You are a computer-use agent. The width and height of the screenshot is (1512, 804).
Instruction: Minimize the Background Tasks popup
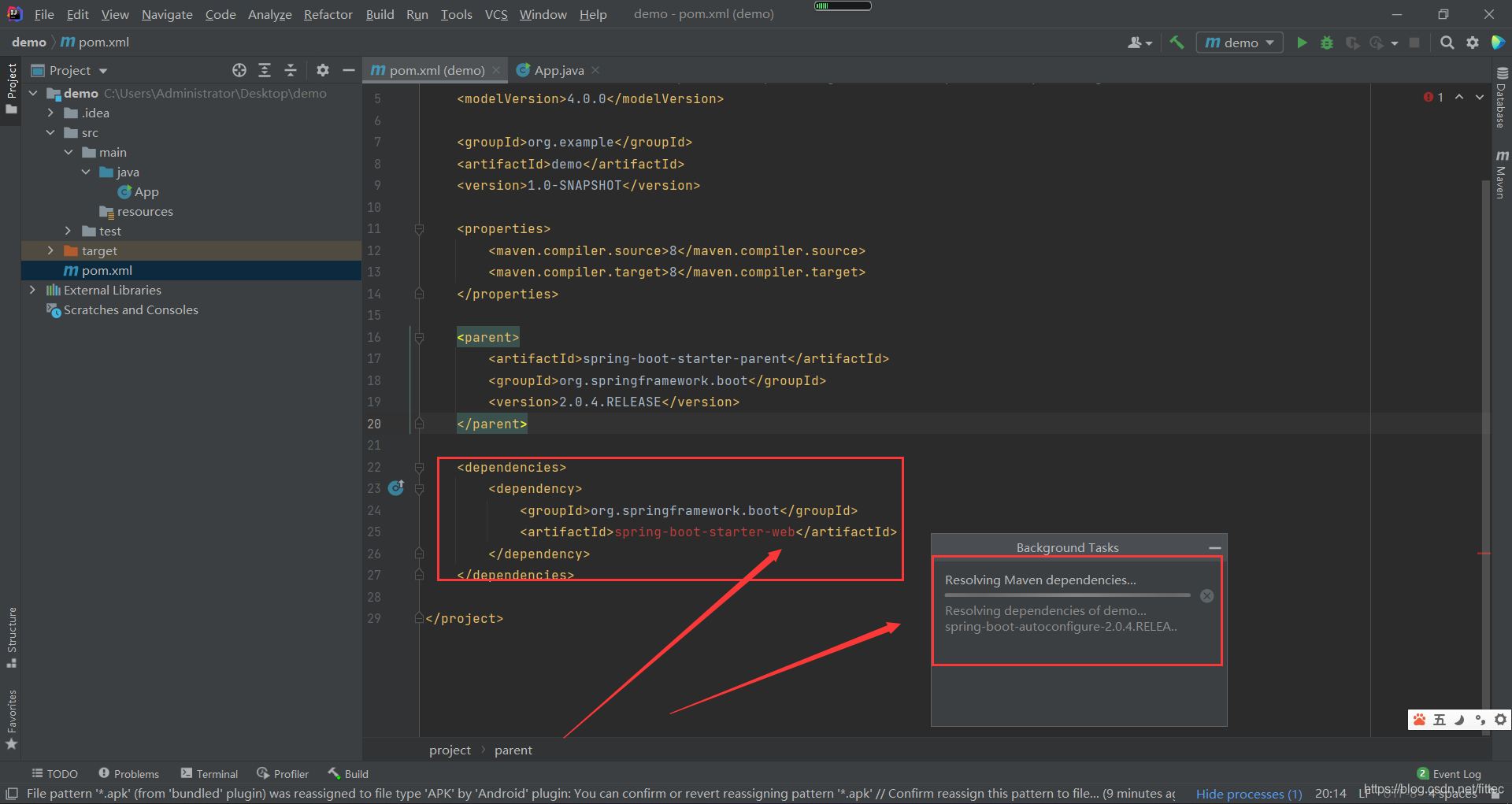[x=1214, y=548]
